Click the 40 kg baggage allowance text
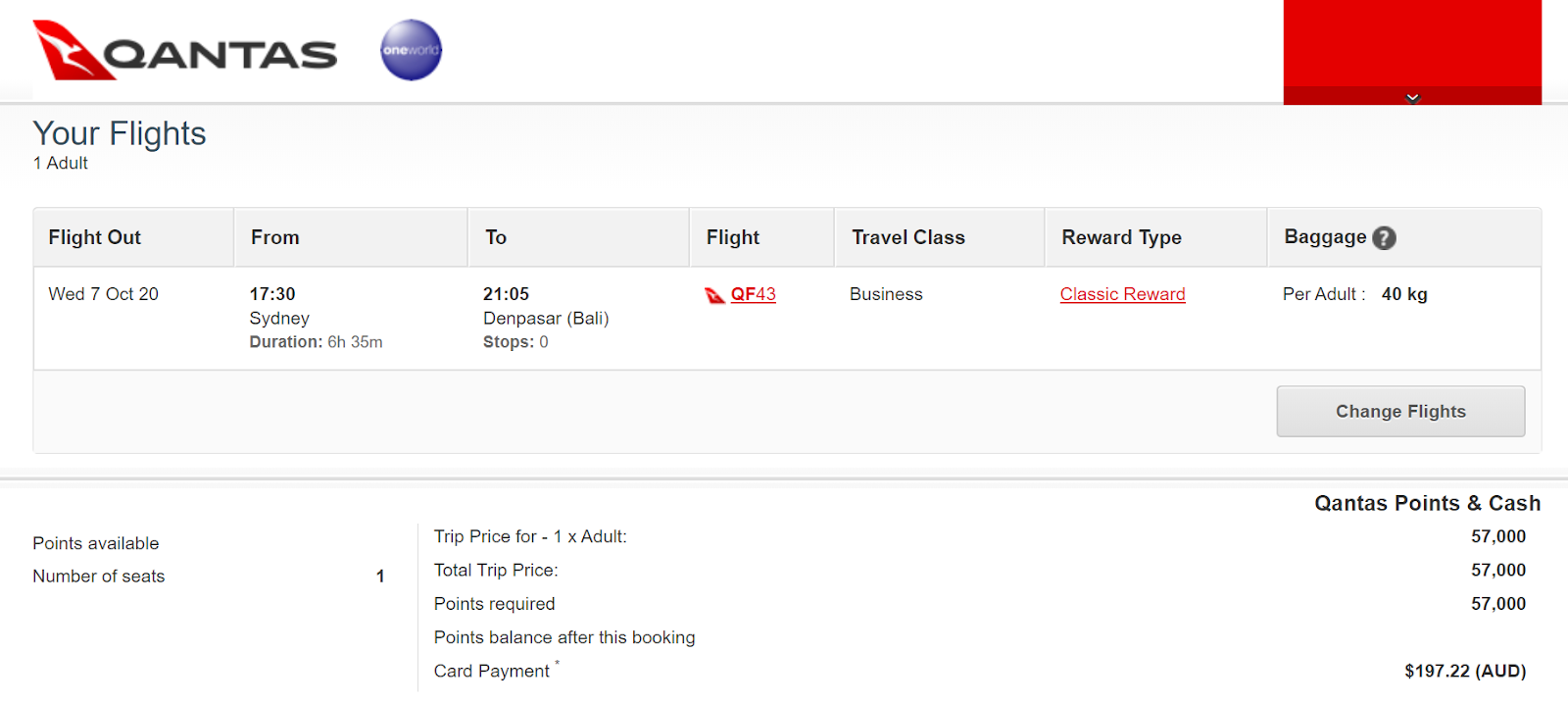This screenshot has width=1568, height=703. pyautogui.click(x=1404, y=294)
